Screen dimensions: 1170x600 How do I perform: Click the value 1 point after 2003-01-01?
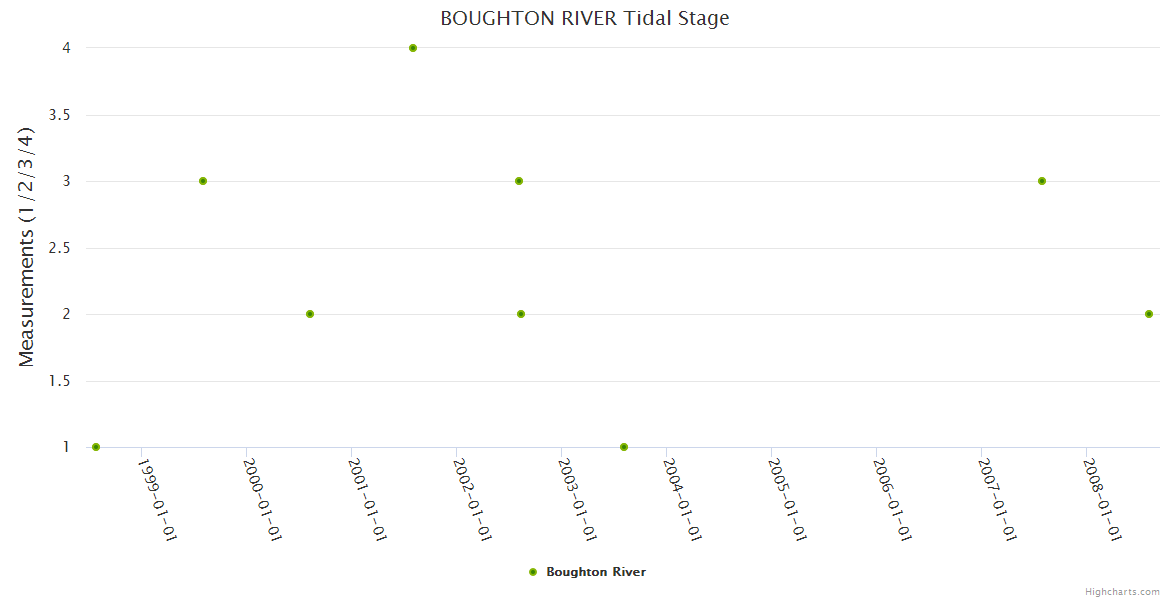[x=624, y=447]
